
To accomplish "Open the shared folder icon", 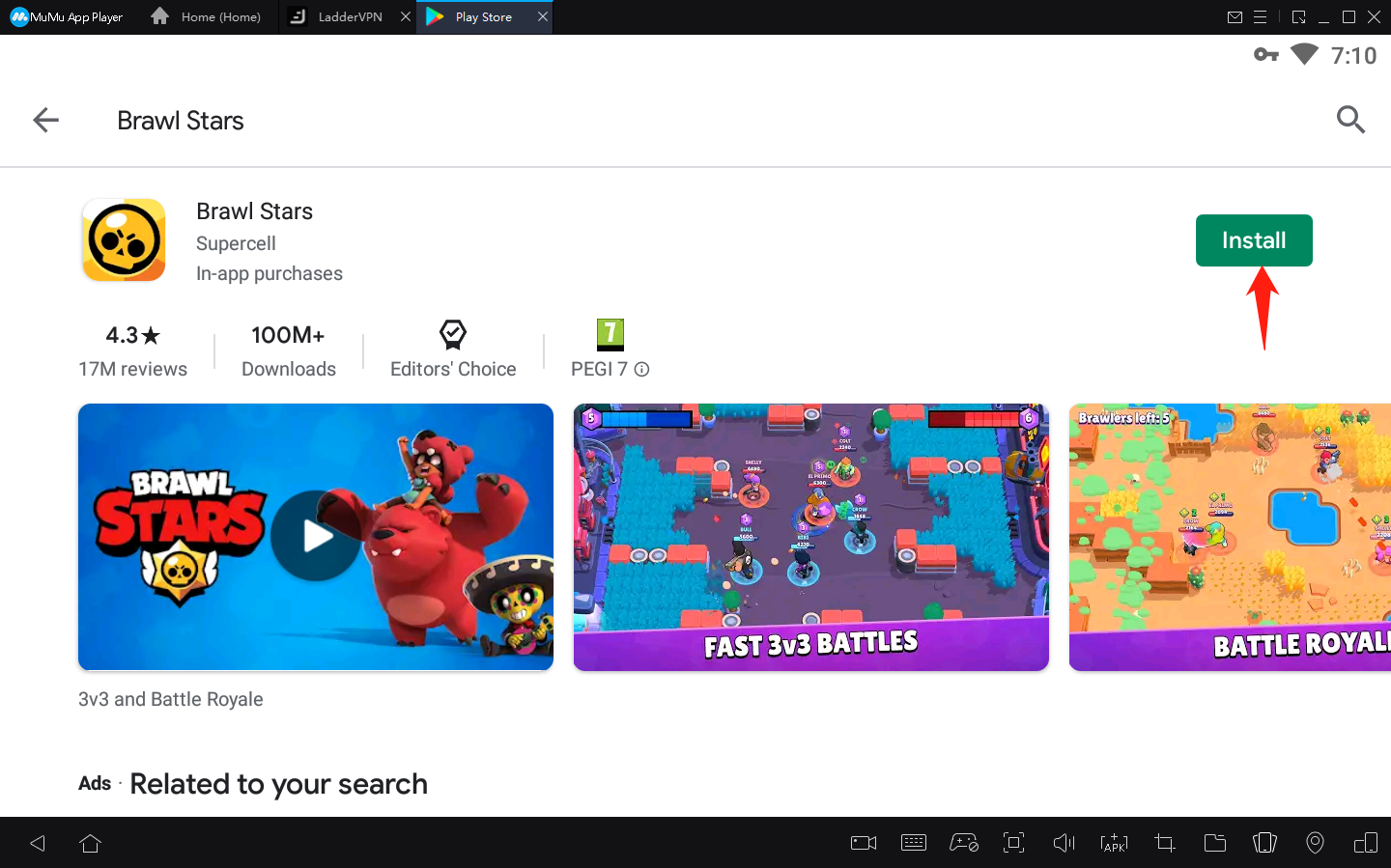I will (x=1215, y=842).
